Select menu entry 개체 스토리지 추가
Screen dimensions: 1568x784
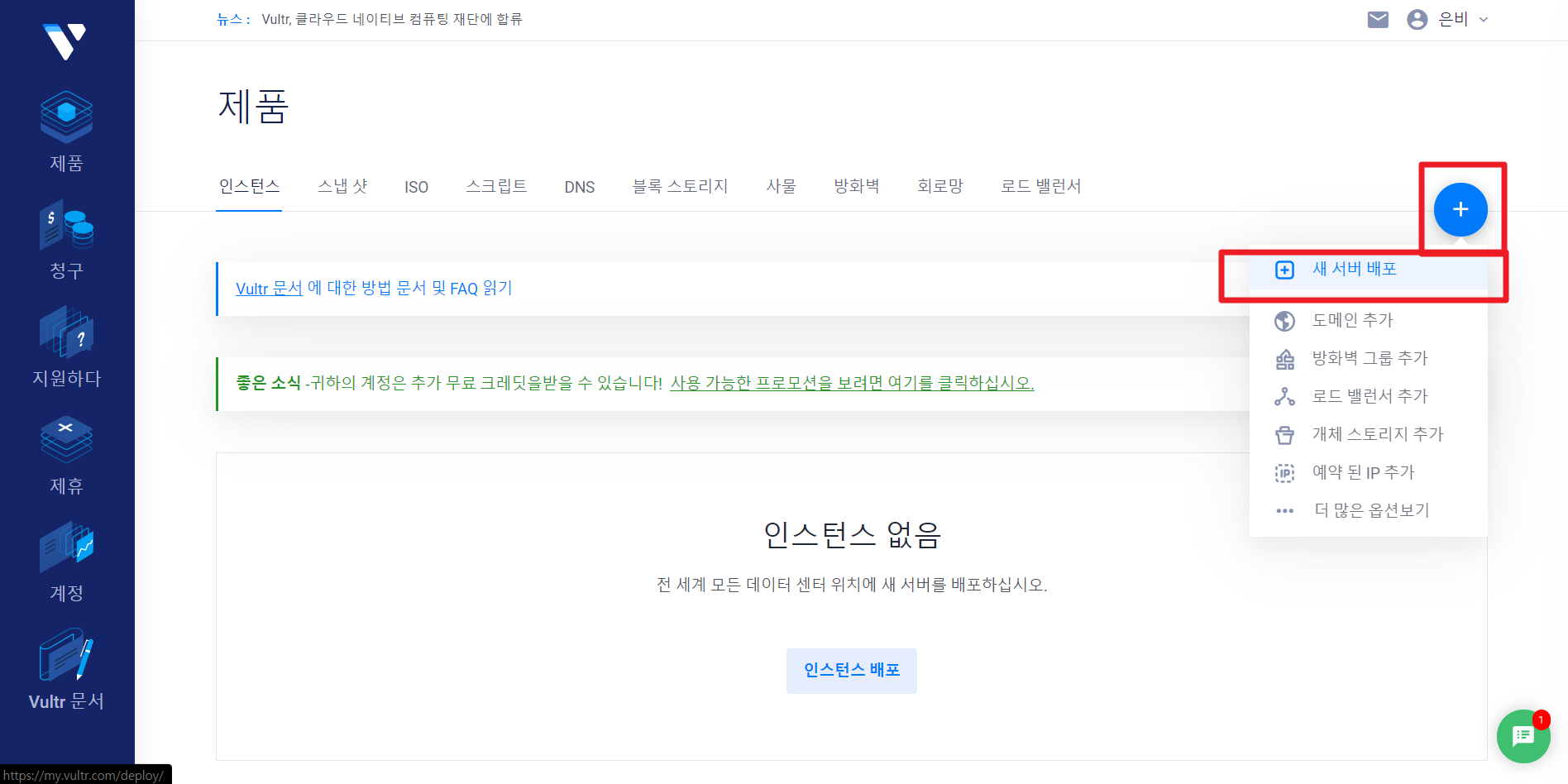tap(1368, 434)
